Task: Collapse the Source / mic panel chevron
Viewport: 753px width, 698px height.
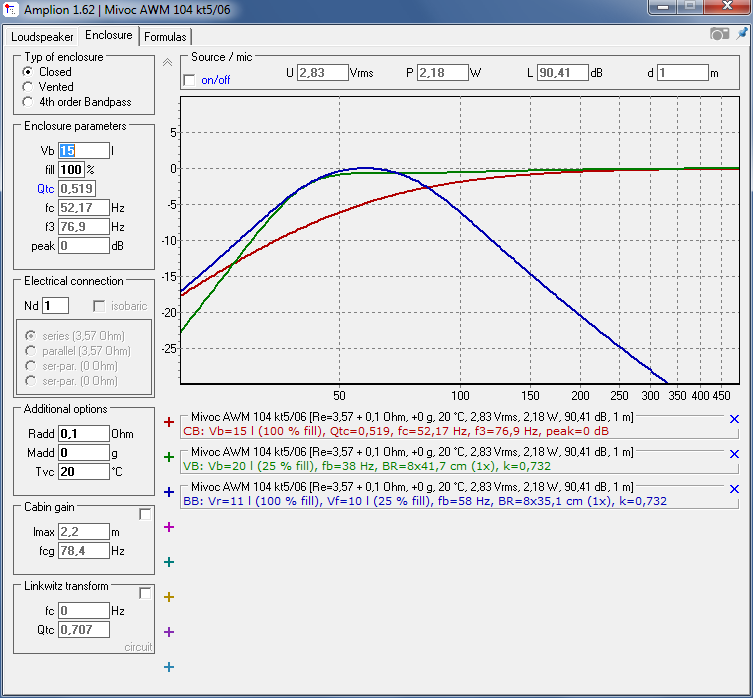Action: click(x=167, y=62)
